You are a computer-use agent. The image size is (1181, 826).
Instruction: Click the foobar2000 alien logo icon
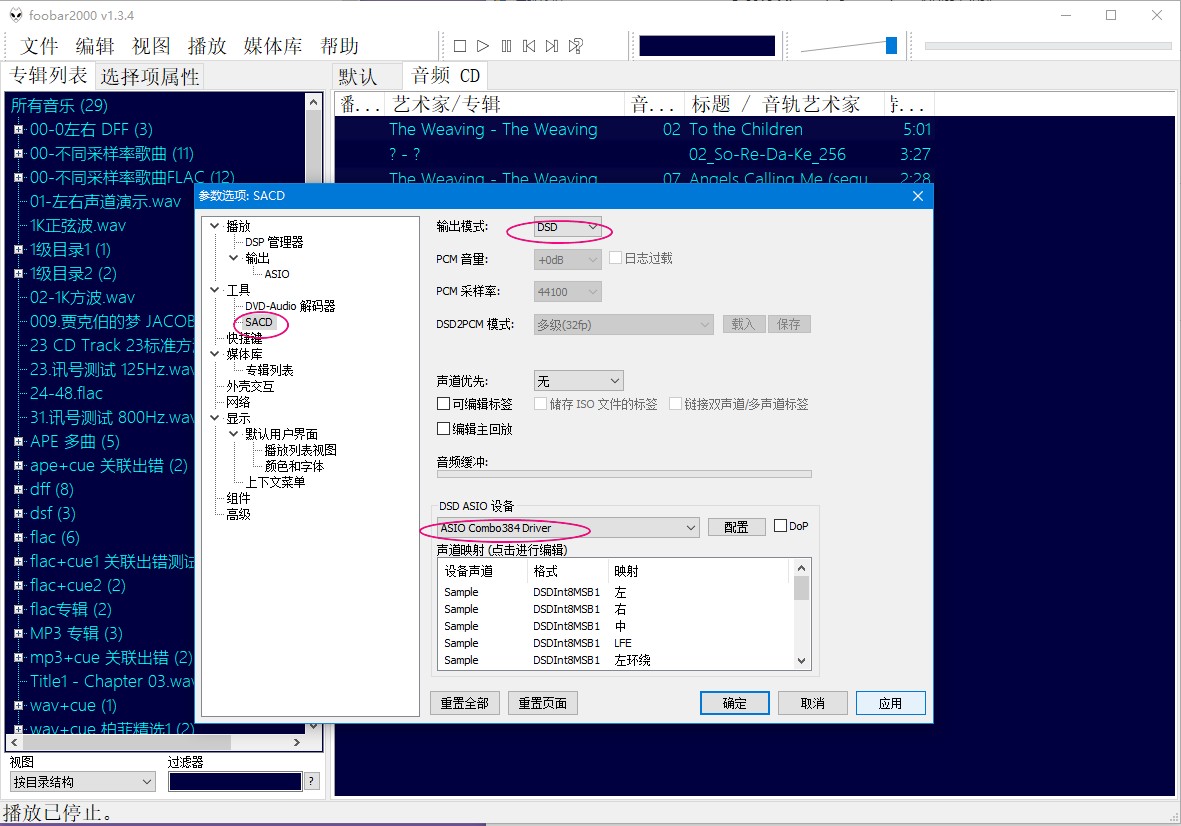(x=16, y=15)
